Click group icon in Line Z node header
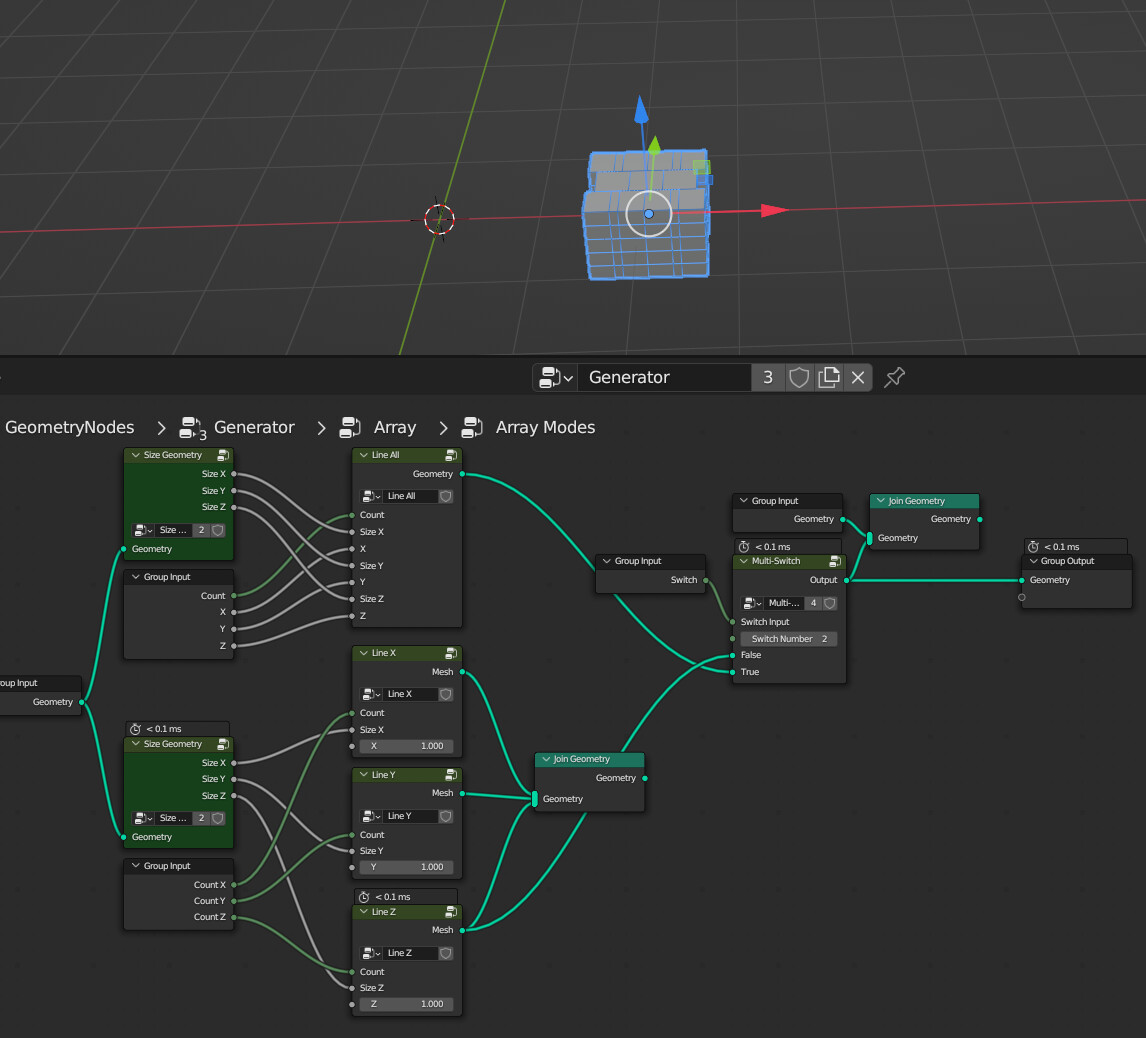This screenshot has width=1146, height=1038. [x=451, y=912]
